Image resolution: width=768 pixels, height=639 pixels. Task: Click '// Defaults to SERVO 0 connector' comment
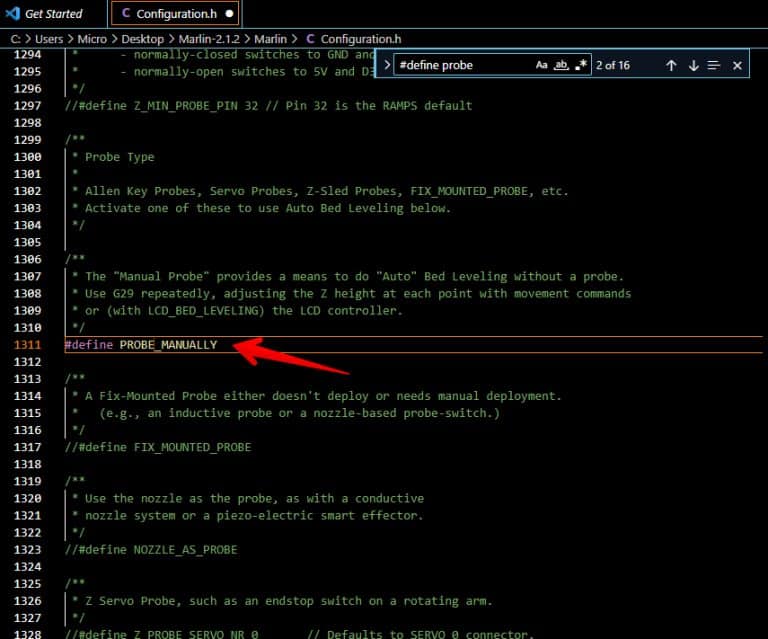420,634
